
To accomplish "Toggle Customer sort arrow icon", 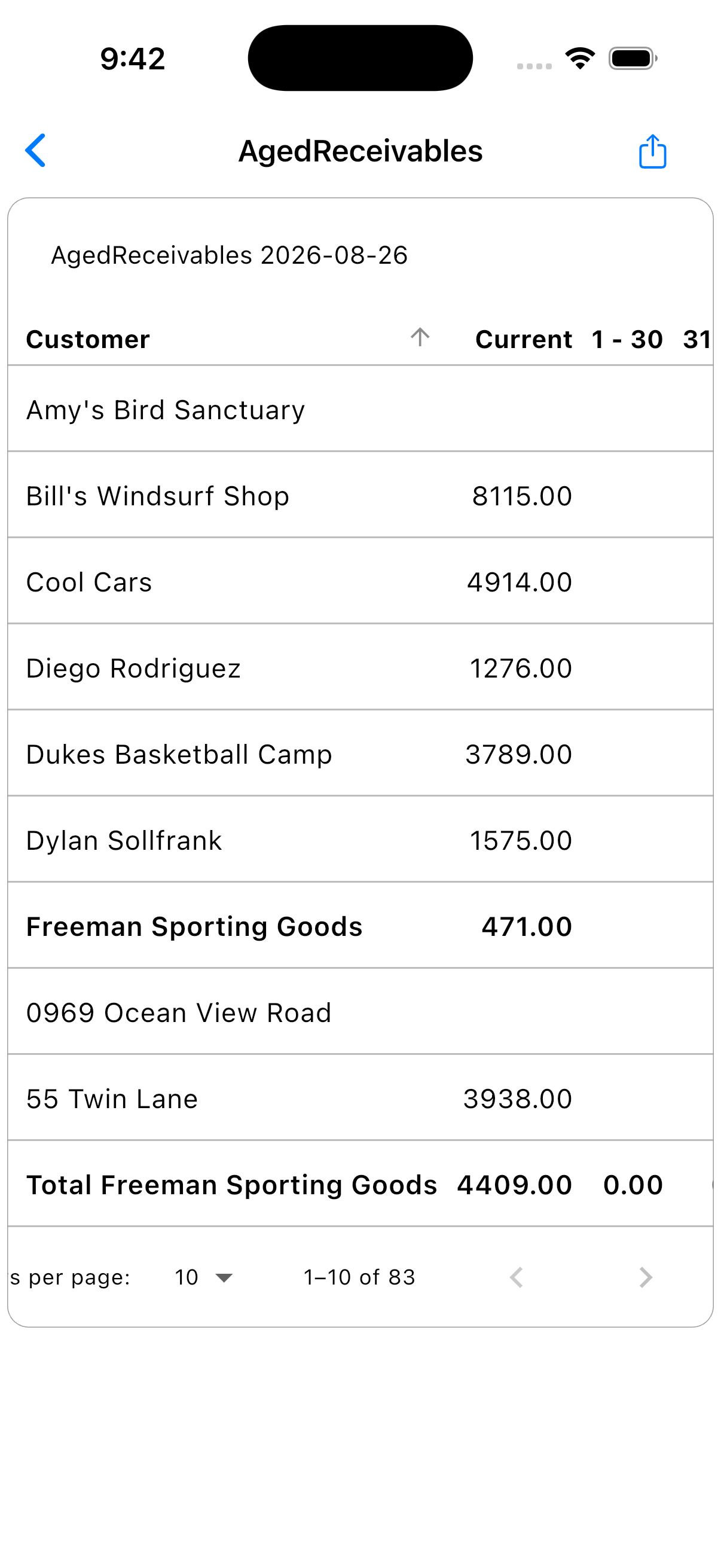I will pos(420,338).
